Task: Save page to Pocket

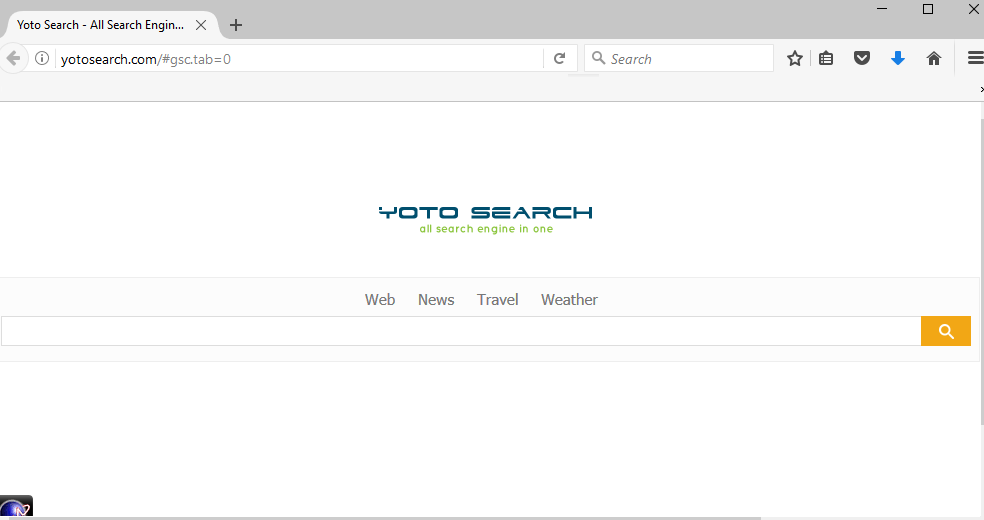Action: tap(861, 59)
